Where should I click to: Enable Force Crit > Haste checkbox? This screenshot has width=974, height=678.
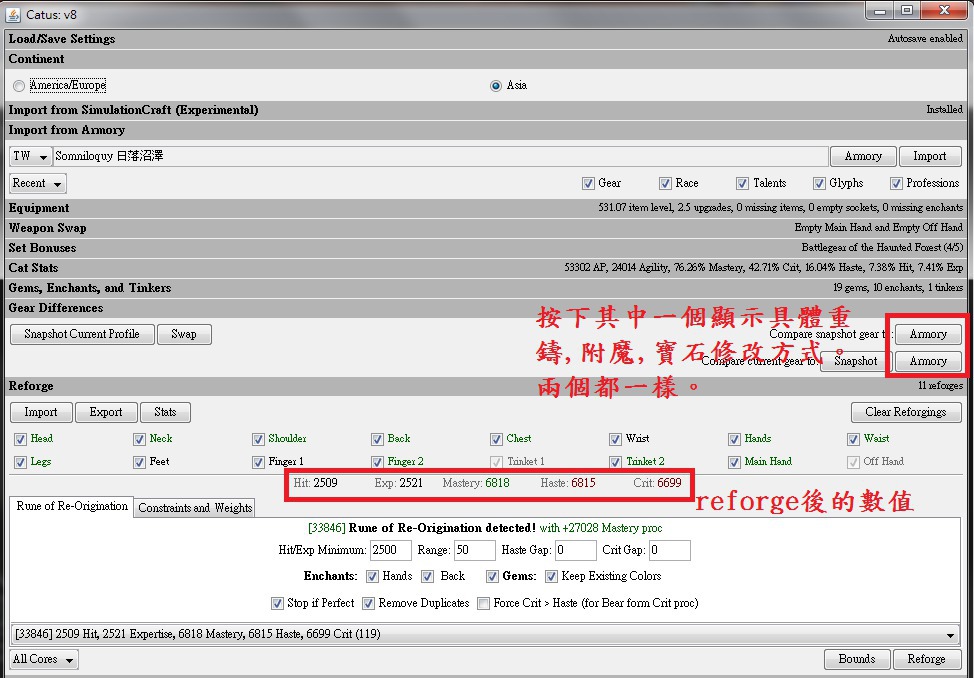[483, 603]
